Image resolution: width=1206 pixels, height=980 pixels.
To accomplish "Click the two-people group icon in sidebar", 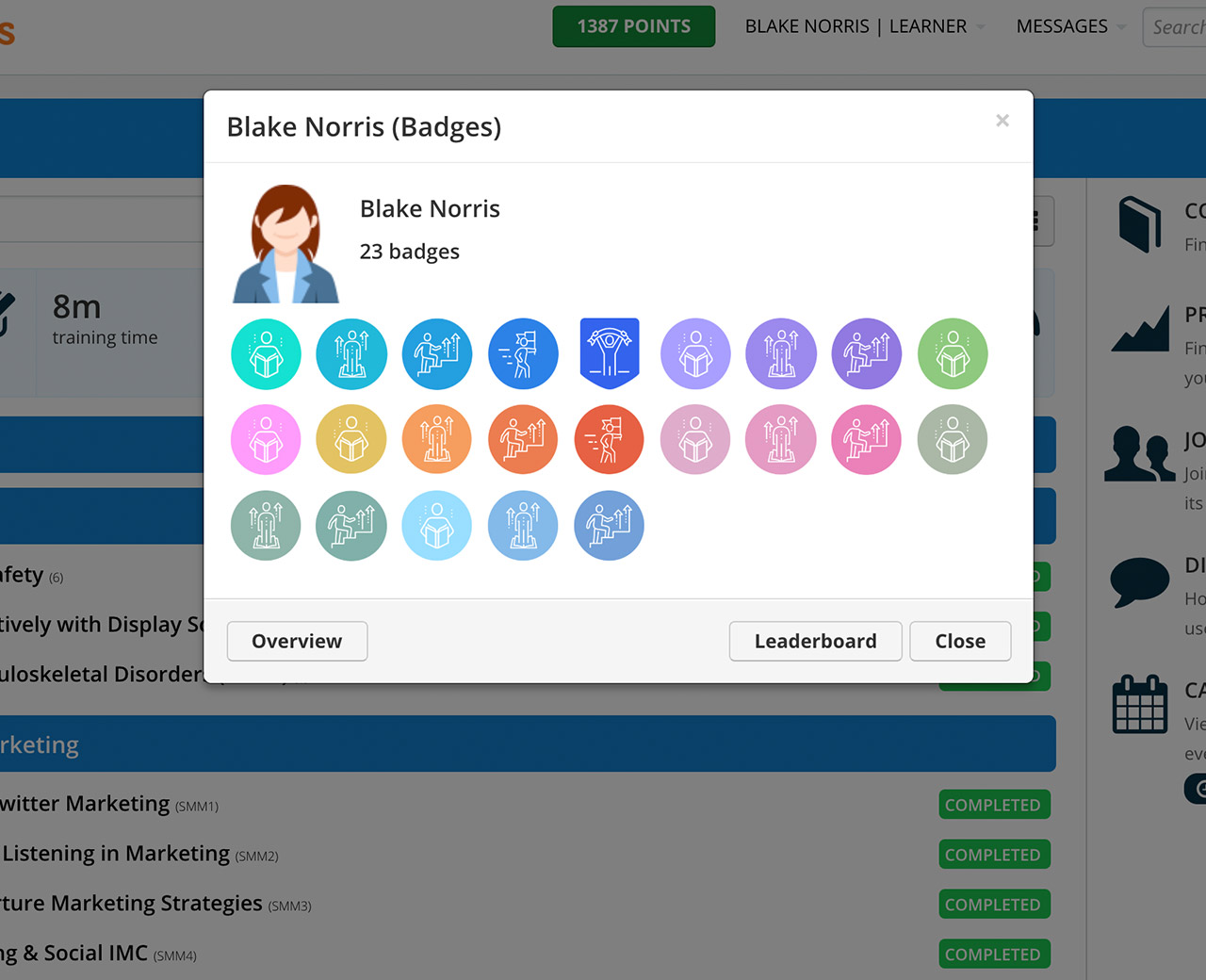I will coord(1139,454).
